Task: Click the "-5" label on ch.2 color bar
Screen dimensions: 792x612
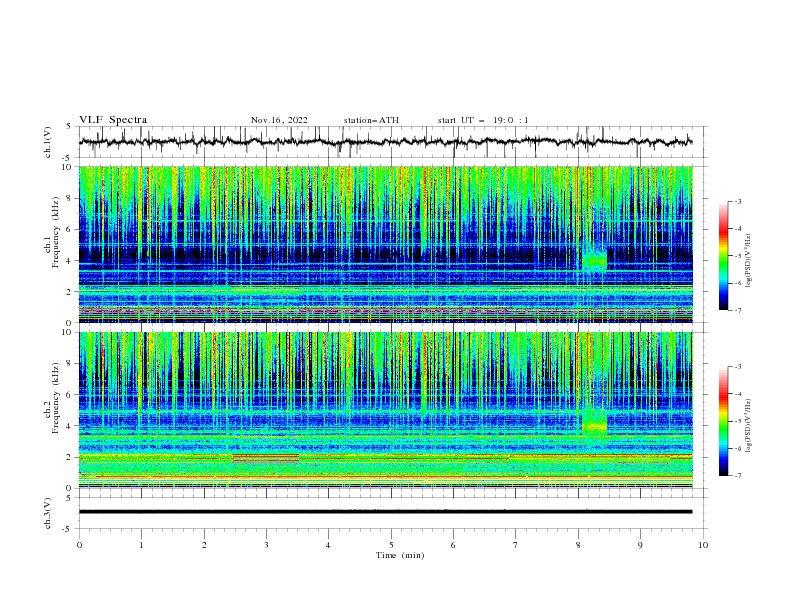Action: (738, 421)
